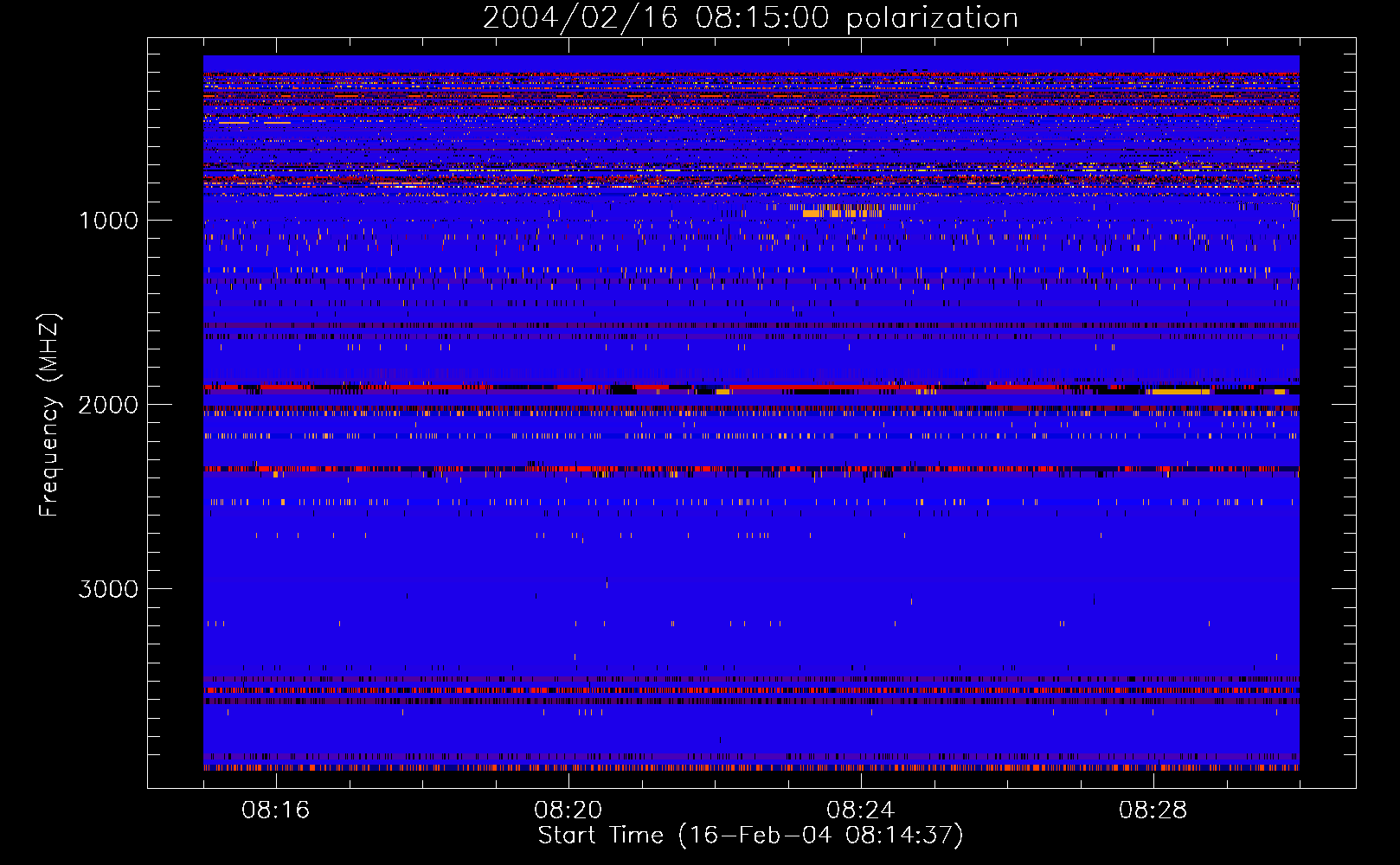The image size is (1400, 865).
Task: Click the 08:20 time tick label
Action: coord(568,811)
